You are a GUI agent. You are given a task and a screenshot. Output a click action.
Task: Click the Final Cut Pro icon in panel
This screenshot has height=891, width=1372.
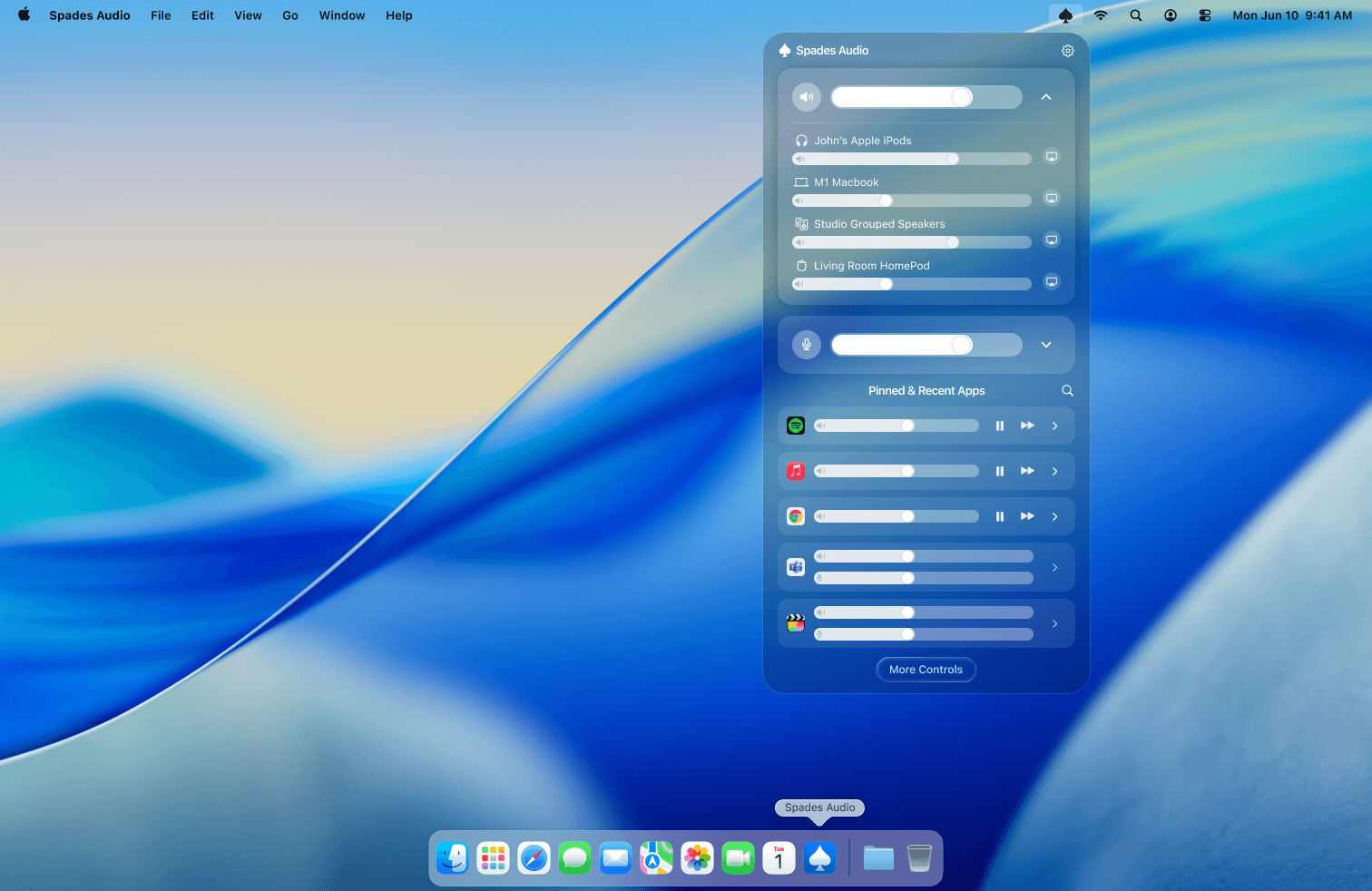coord(796,623)
